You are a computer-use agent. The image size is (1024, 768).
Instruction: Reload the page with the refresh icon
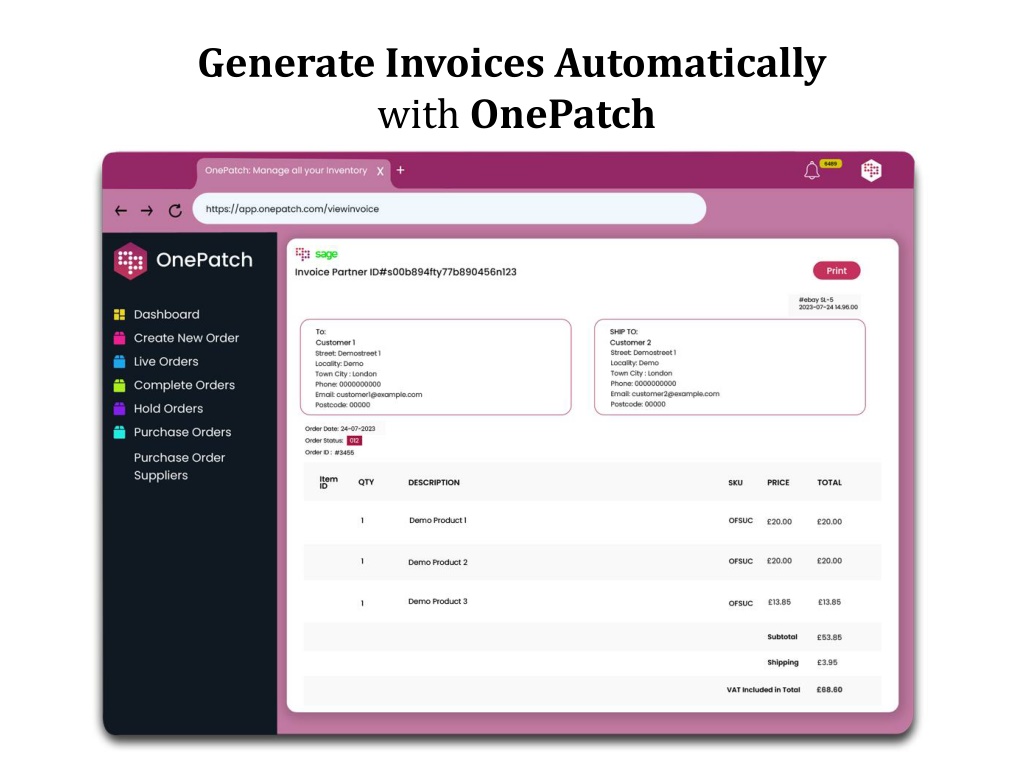(175, 210)
